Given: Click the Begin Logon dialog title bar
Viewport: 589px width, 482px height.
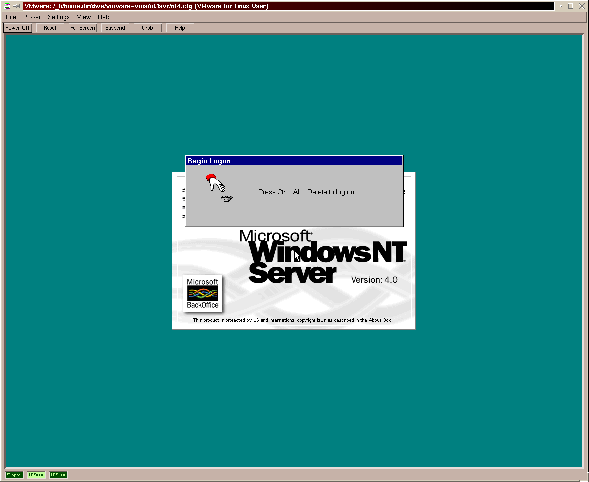Looking at the screenshot, I should 294,161.
